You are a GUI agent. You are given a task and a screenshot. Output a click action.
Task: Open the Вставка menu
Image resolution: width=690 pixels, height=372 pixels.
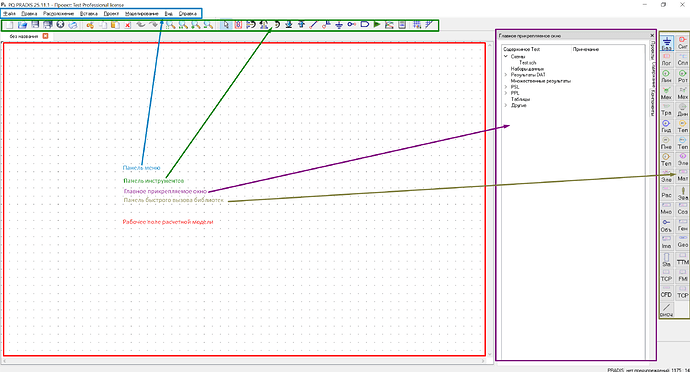pos(89,14)
